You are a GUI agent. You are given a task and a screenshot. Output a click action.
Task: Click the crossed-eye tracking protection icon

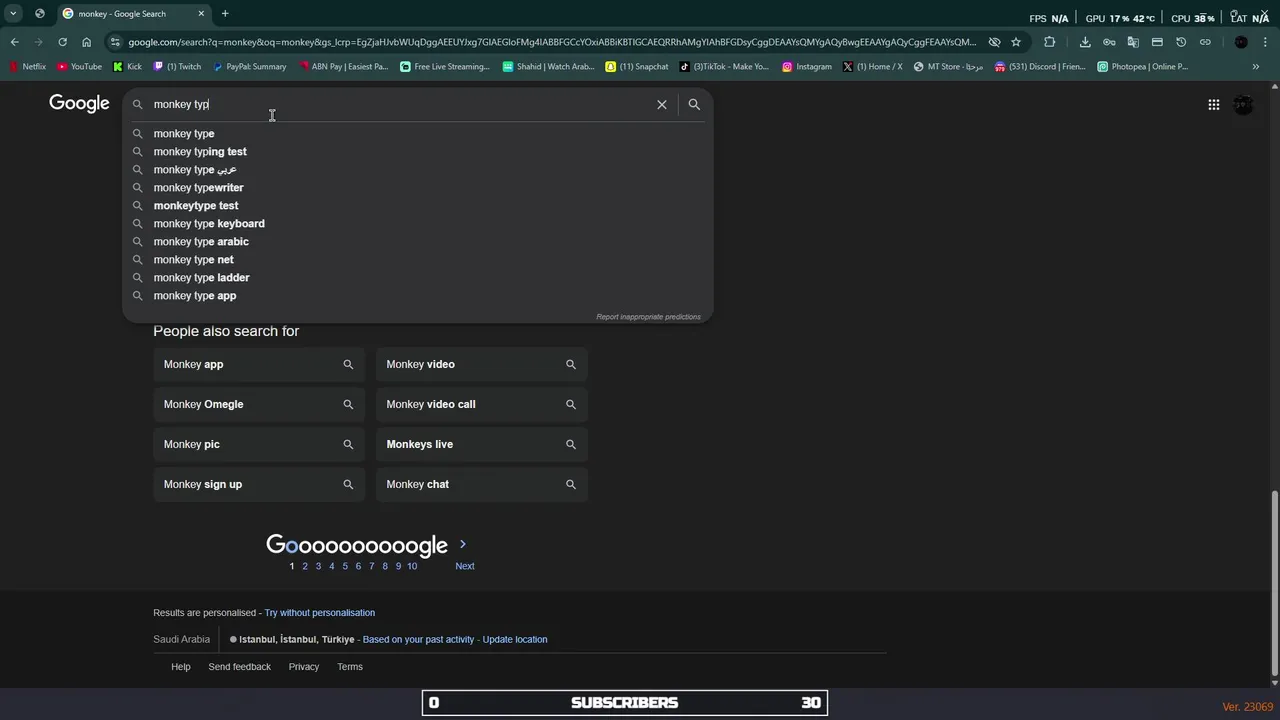[x=994, y=42]
